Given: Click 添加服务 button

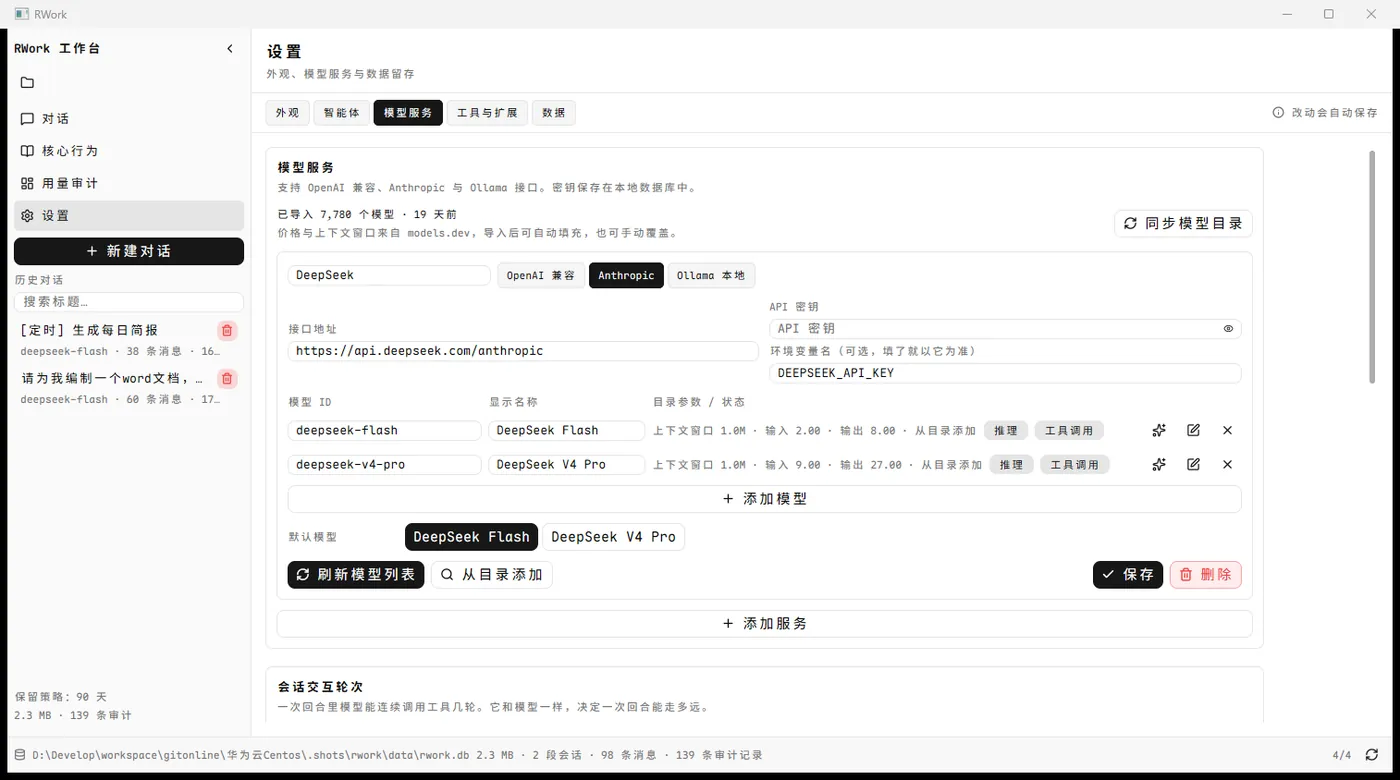Looking at the screenshot, I should (764, 624).
